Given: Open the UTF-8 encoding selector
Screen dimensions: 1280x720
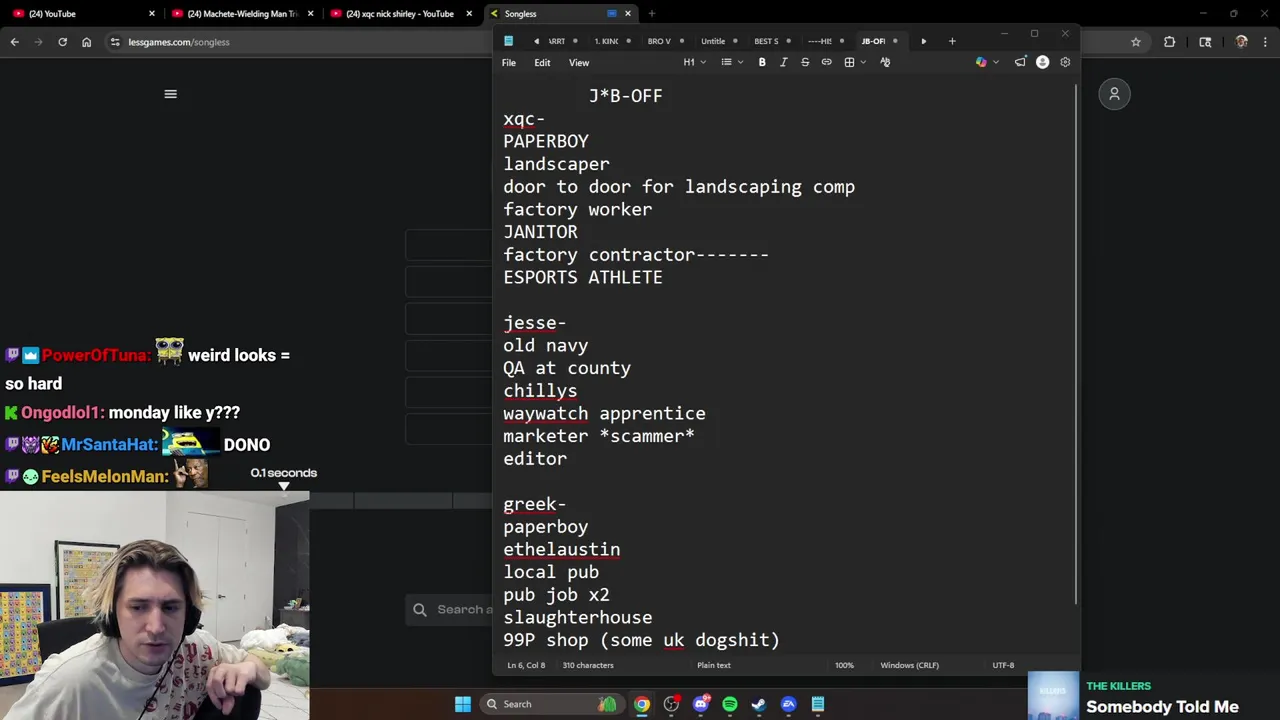Looking at the screenshot, I should pyautogui.click(x=1003, y=665).
